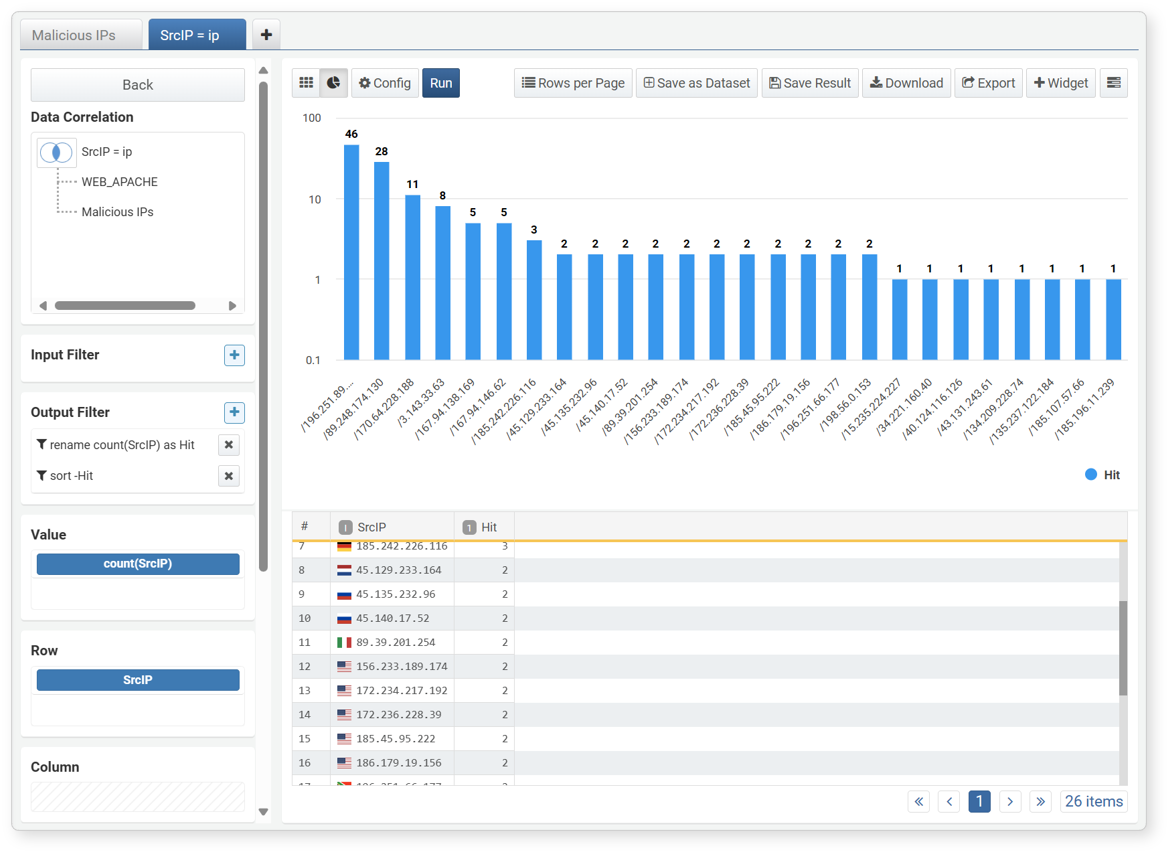The height and width of the screenshot is (853, 1169).
Task: Select row 185.45.95.222
Action: point(705,739)
